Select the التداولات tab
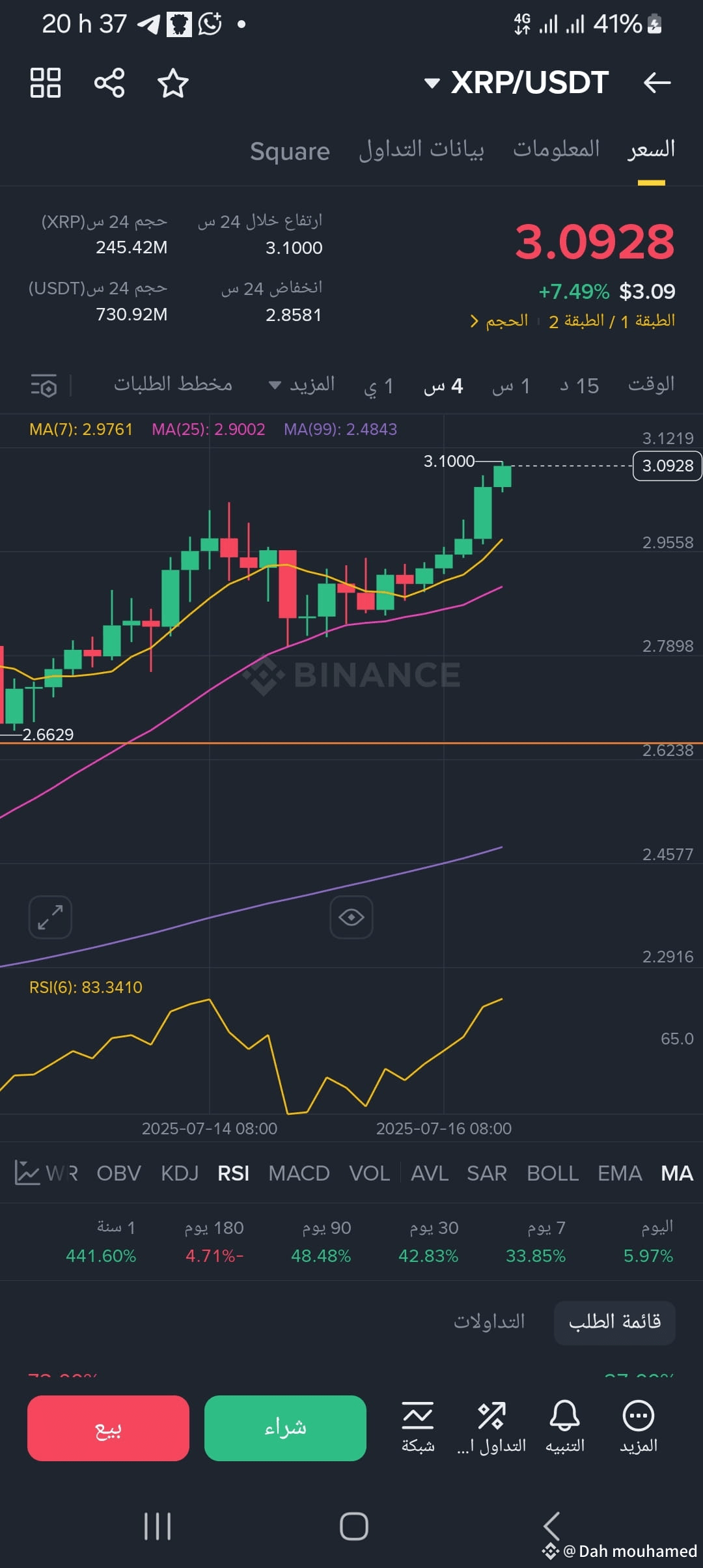Image resolution: width=703 pixels, height=1568 pixels. 489,1322
